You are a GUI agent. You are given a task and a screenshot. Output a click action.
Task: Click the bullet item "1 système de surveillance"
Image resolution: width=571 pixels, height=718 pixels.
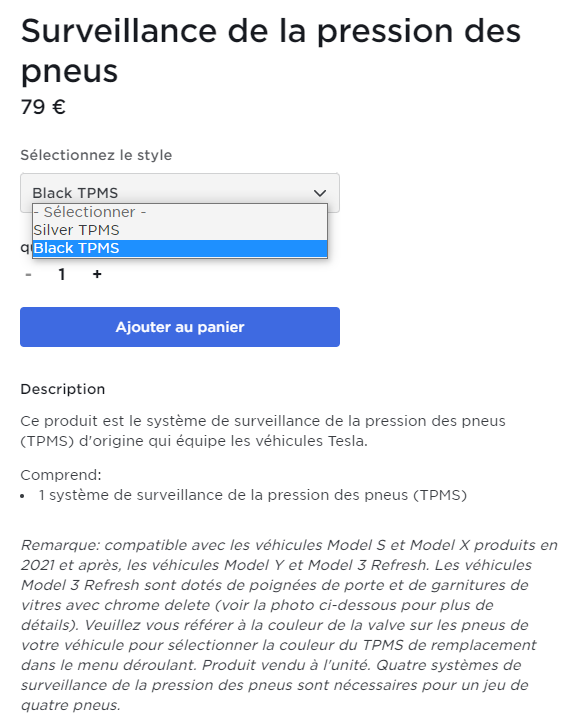(x=253, y=495)
